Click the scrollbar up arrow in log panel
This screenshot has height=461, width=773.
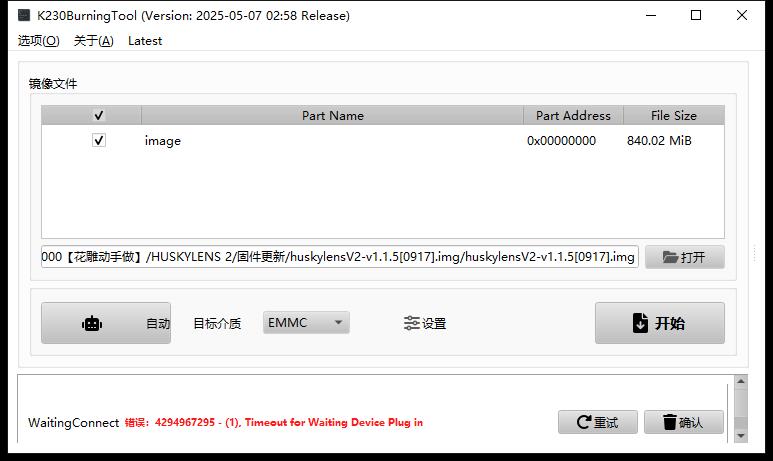click(x=740, y=381)
